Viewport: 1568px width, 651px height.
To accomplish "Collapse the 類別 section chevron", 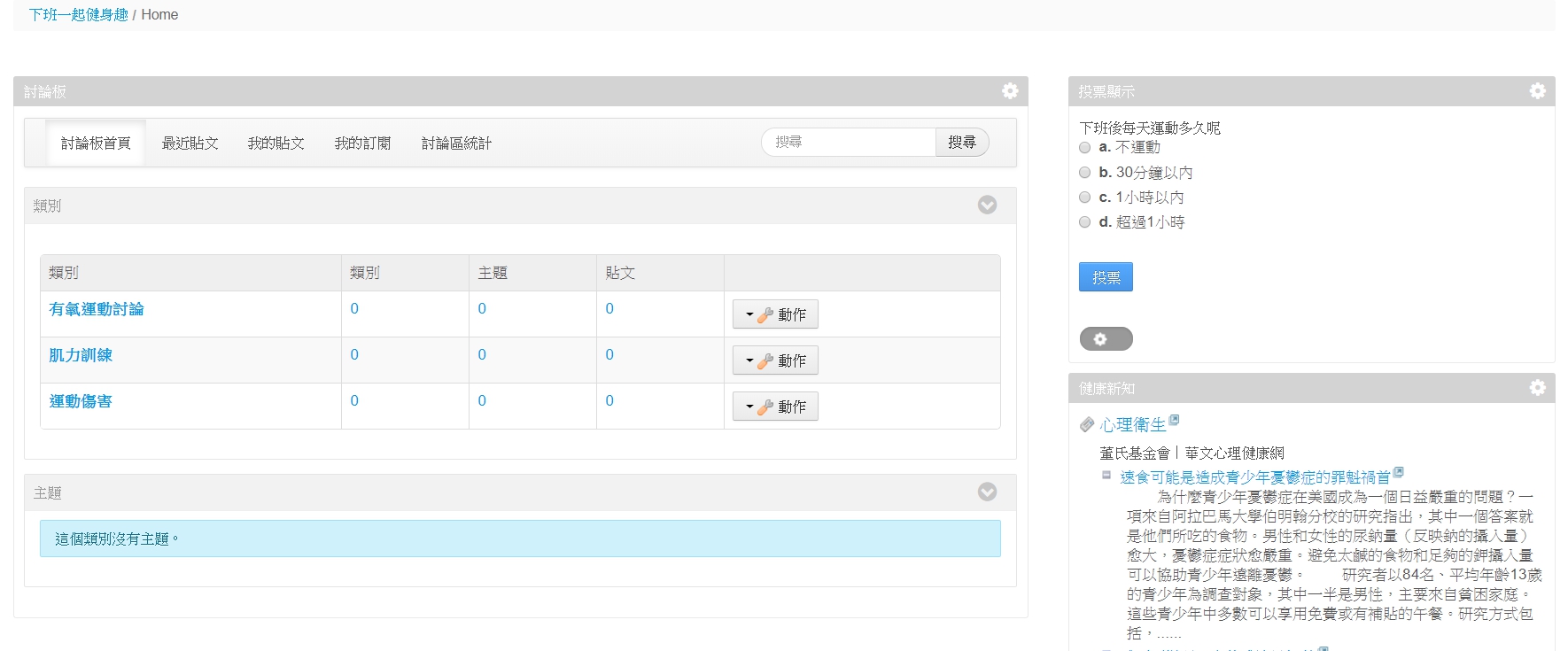I will coord(987,205).
